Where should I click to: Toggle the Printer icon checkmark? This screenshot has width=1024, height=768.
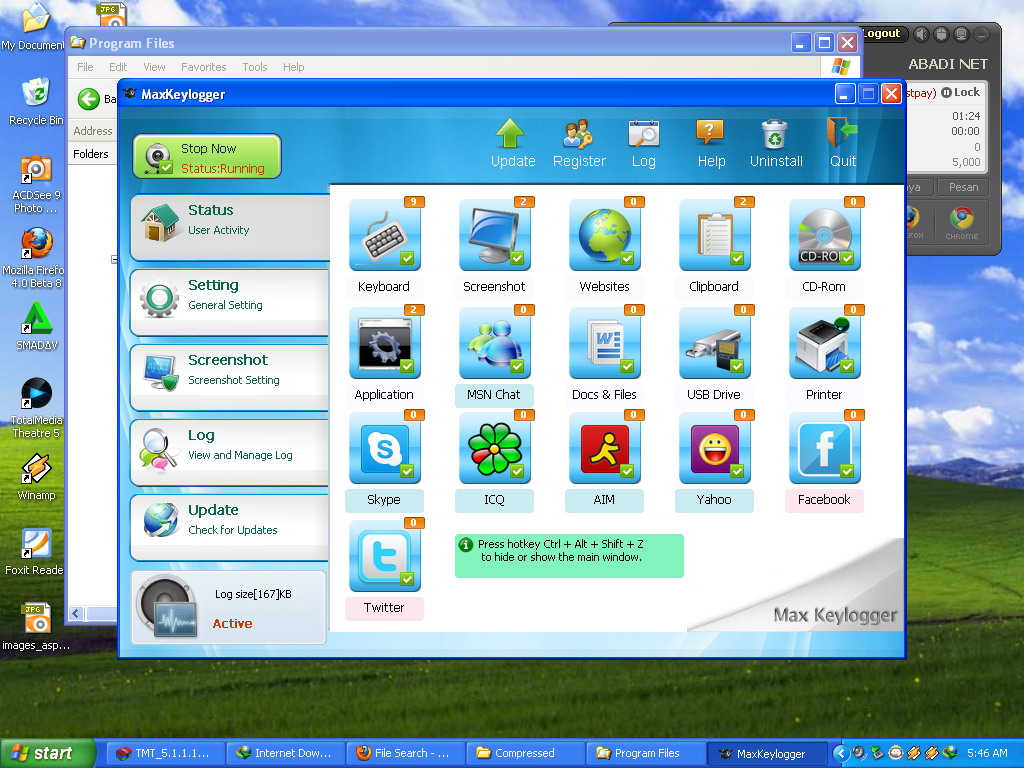847,366
